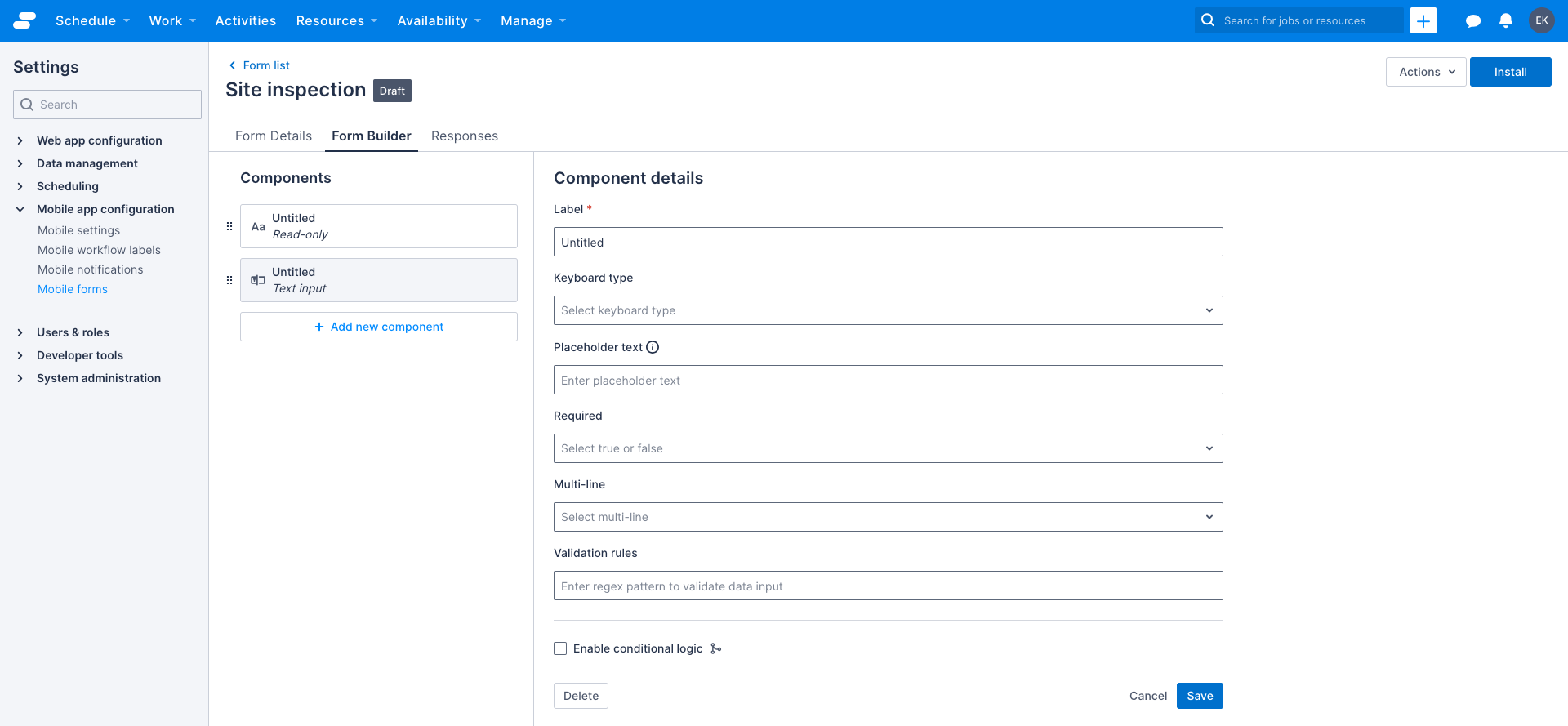Open the Required true or false dropdown
The height and width of the screenshot is (726, 1568).
click(x=889, y=448)
